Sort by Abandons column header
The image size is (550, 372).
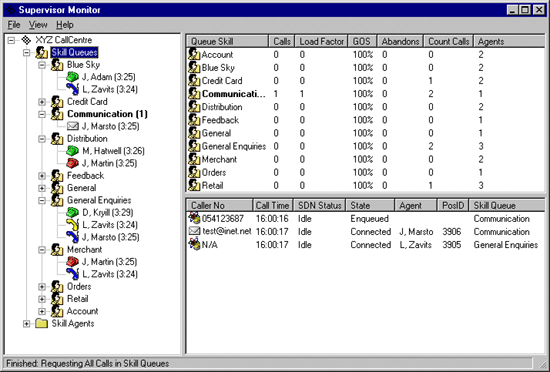[x=400, y=41]
